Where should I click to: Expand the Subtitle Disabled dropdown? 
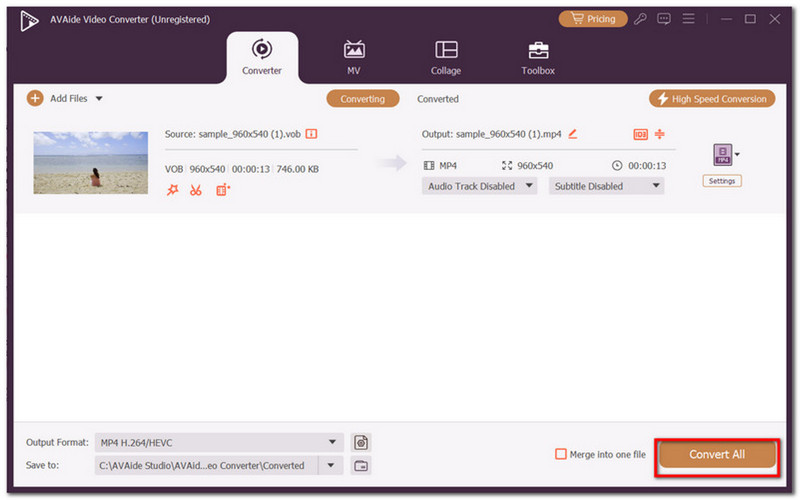[x=606, y=186]
